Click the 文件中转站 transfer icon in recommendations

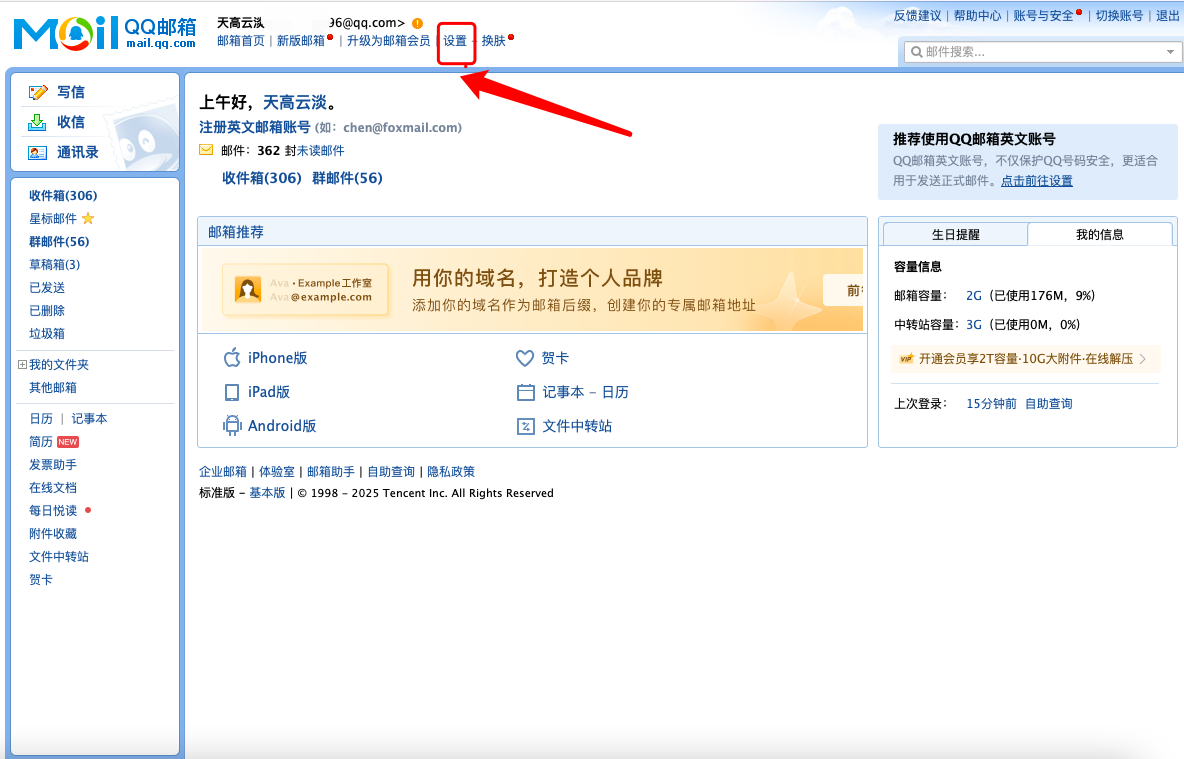point(526,426)
